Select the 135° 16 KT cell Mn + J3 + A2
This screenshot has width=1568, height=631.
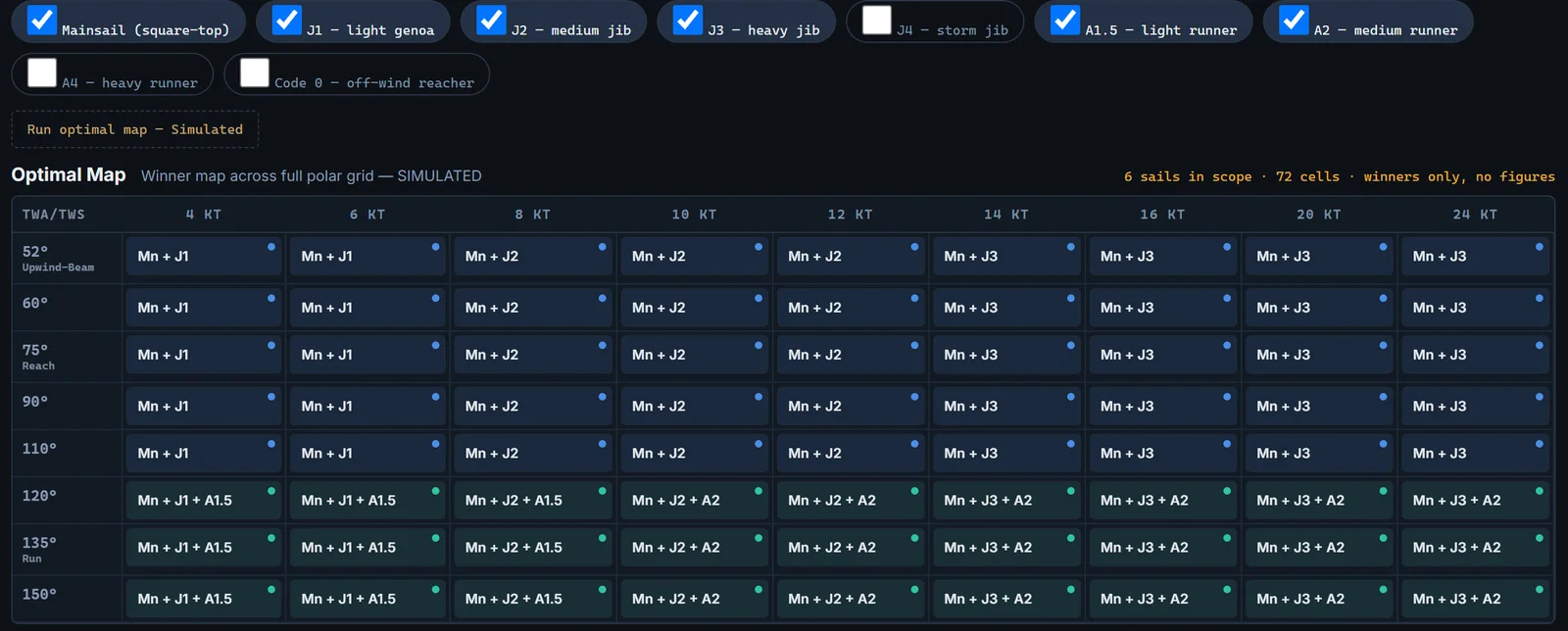click(x=1163, y=548)
